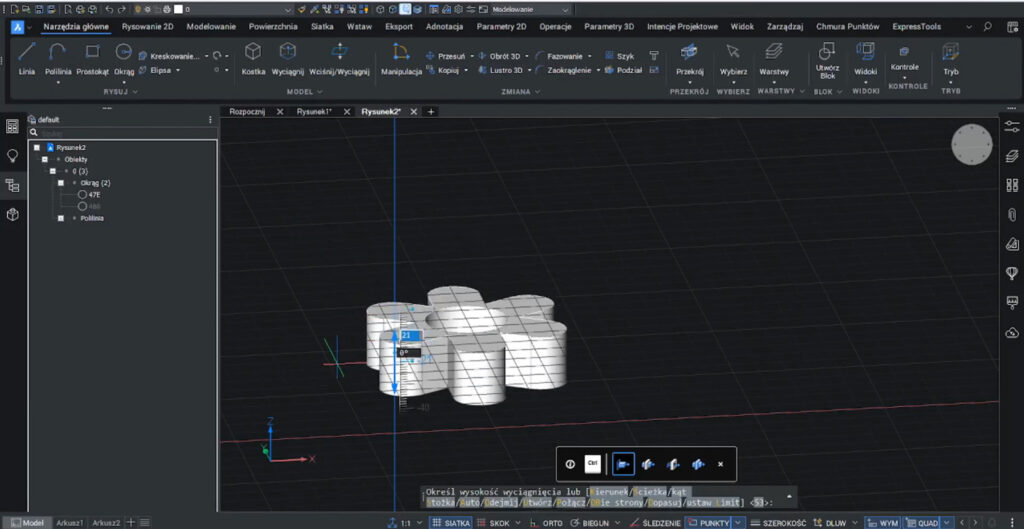Toggle SKOK snap mode
Viewport: 1024px width, 529px height.
click(494, 523)
